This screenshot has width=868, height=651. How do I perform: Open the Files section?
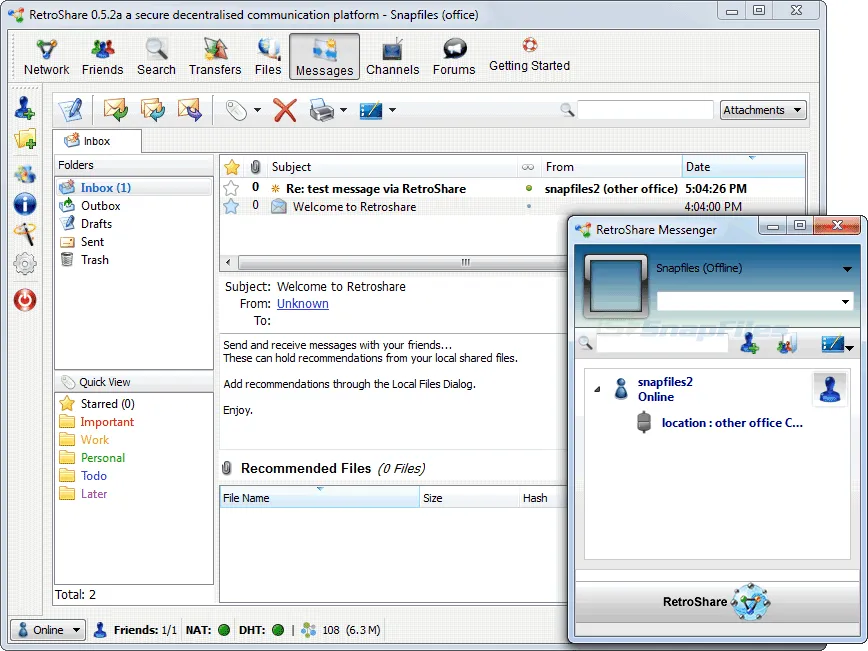click(x=268, y=57)
